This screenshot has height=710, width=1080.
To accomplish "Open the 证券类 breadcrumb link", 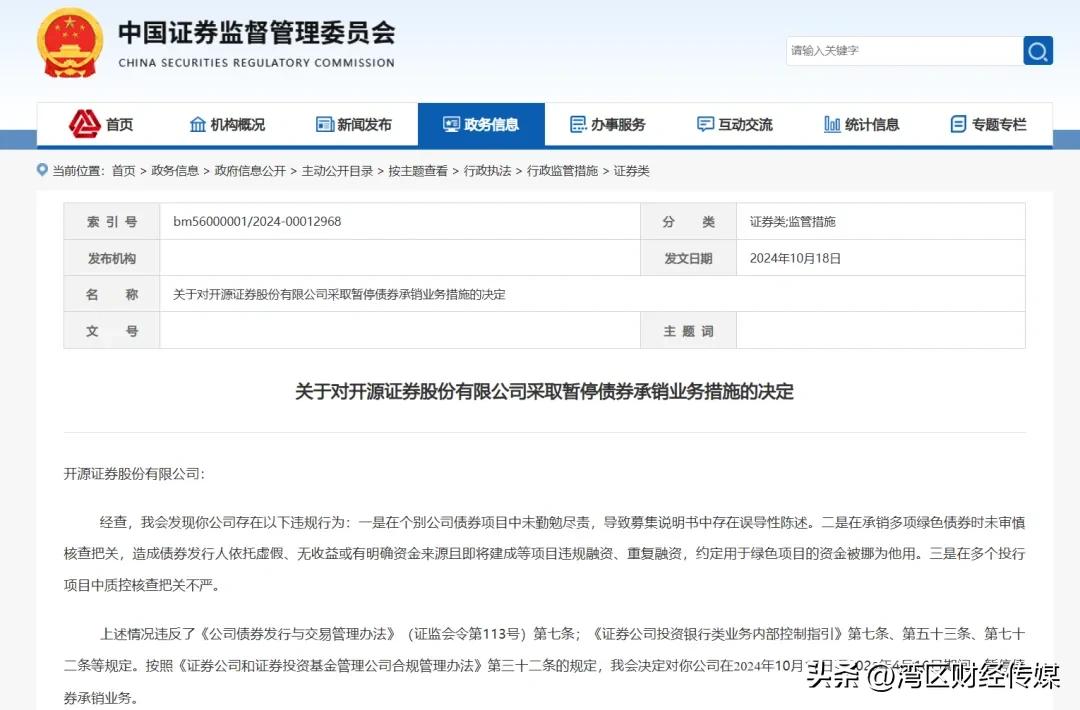I will (631, 170).
